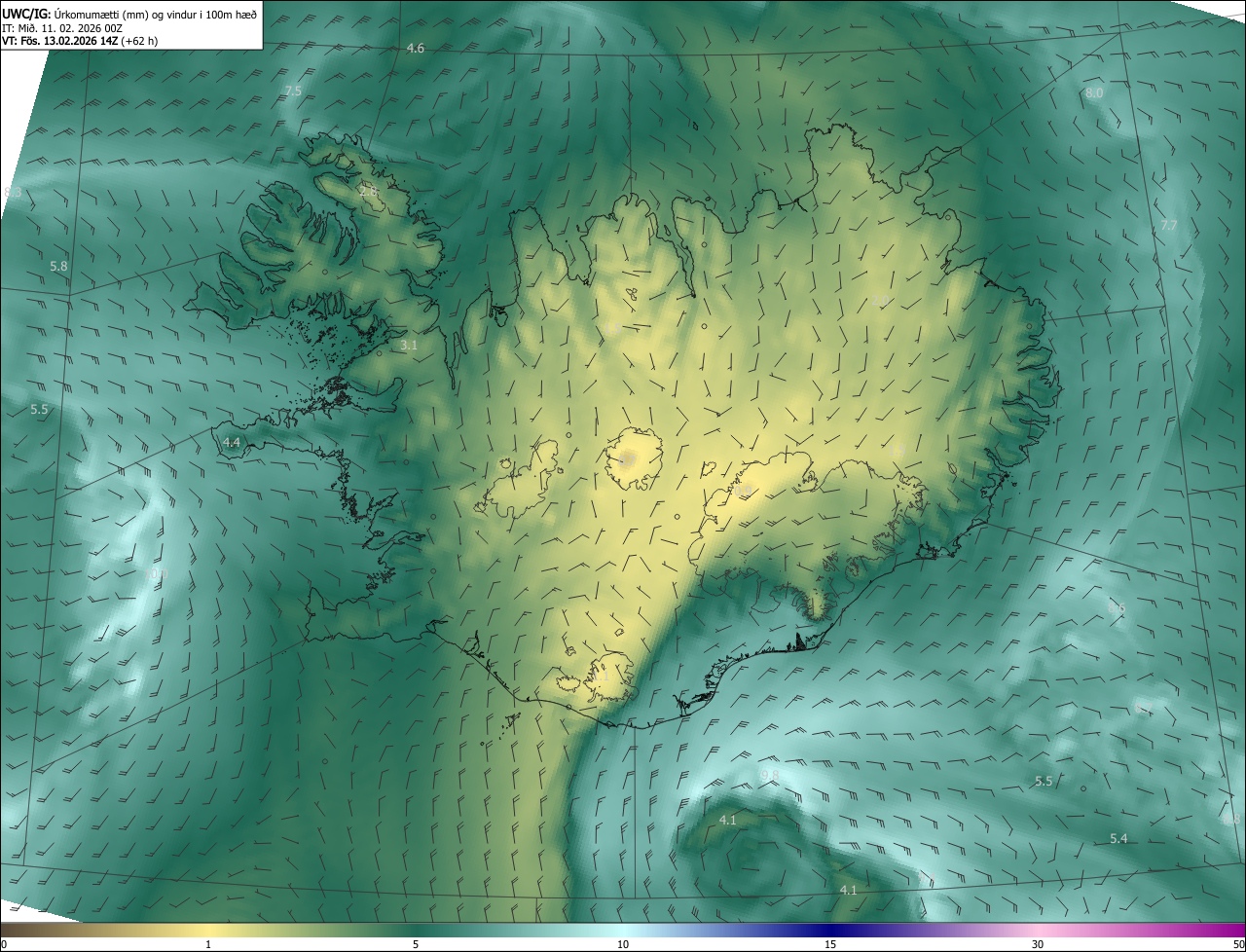The height and width of the screenshot is (952, 1246).
Task: Click the colour scale tick label '10'
Action: coord(623,944)
